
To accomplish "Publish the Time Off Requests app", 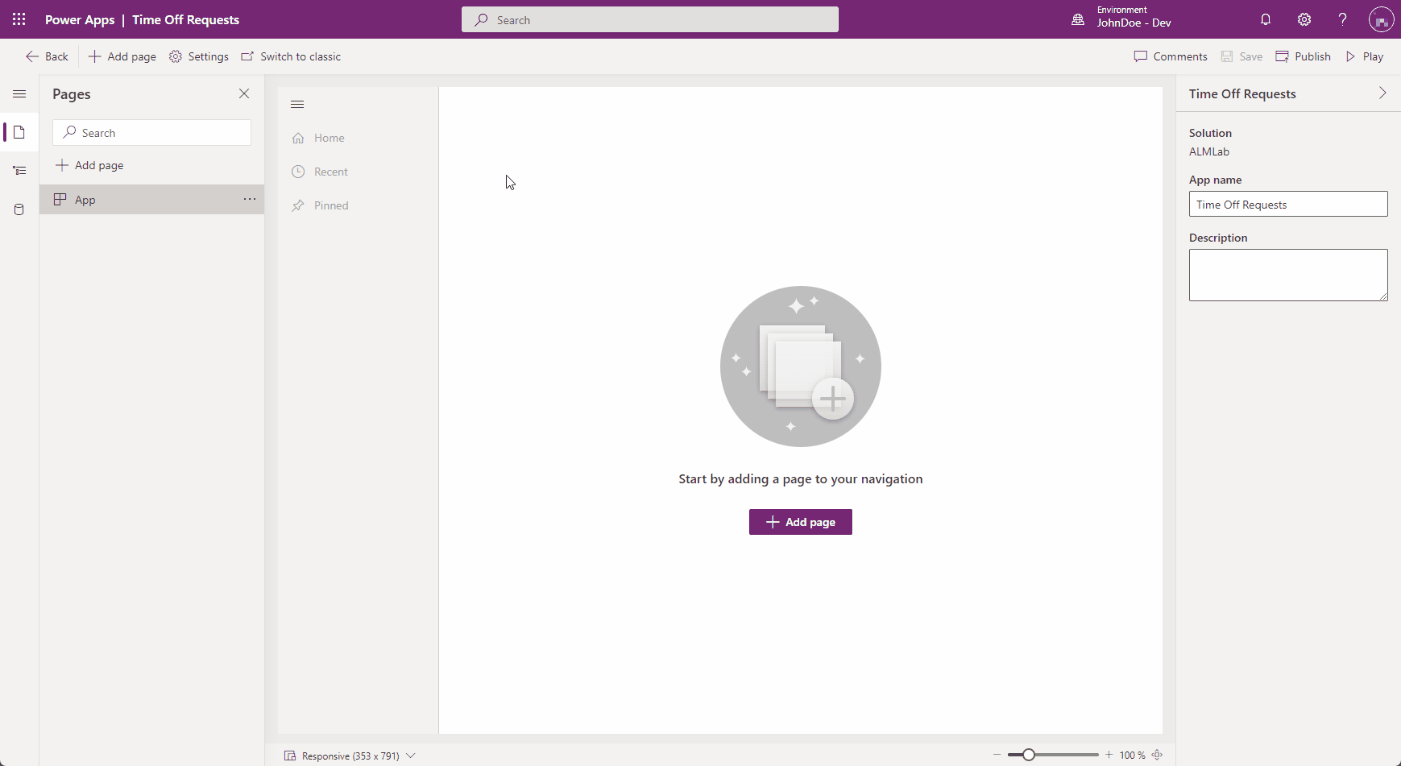I will [x=1302, y=56].
